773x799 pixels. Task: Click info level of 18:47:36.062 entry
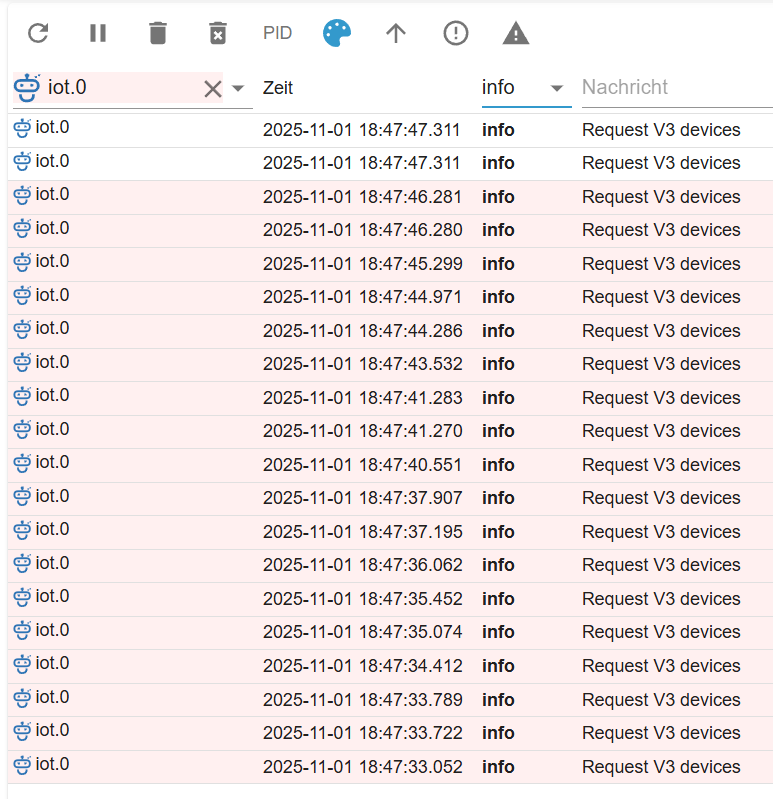pos(498,565)
